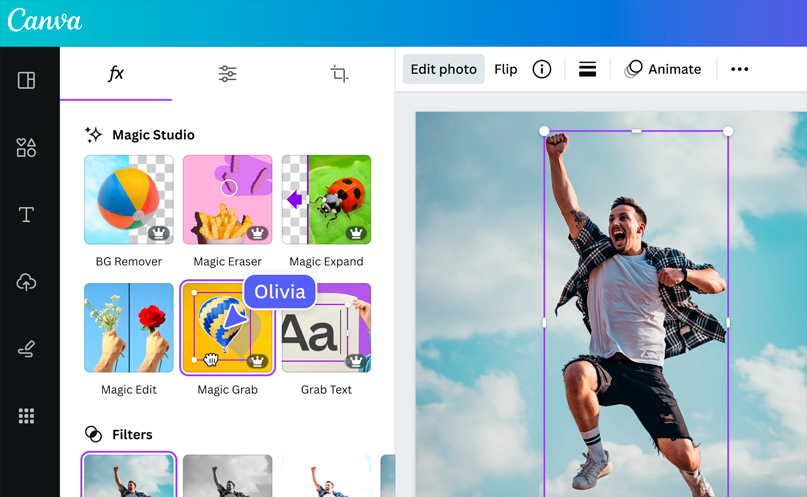The height and width of the screenshot is (497, 807).
Task: Click the Filters heading text
Action: click(x=132, y=434)
